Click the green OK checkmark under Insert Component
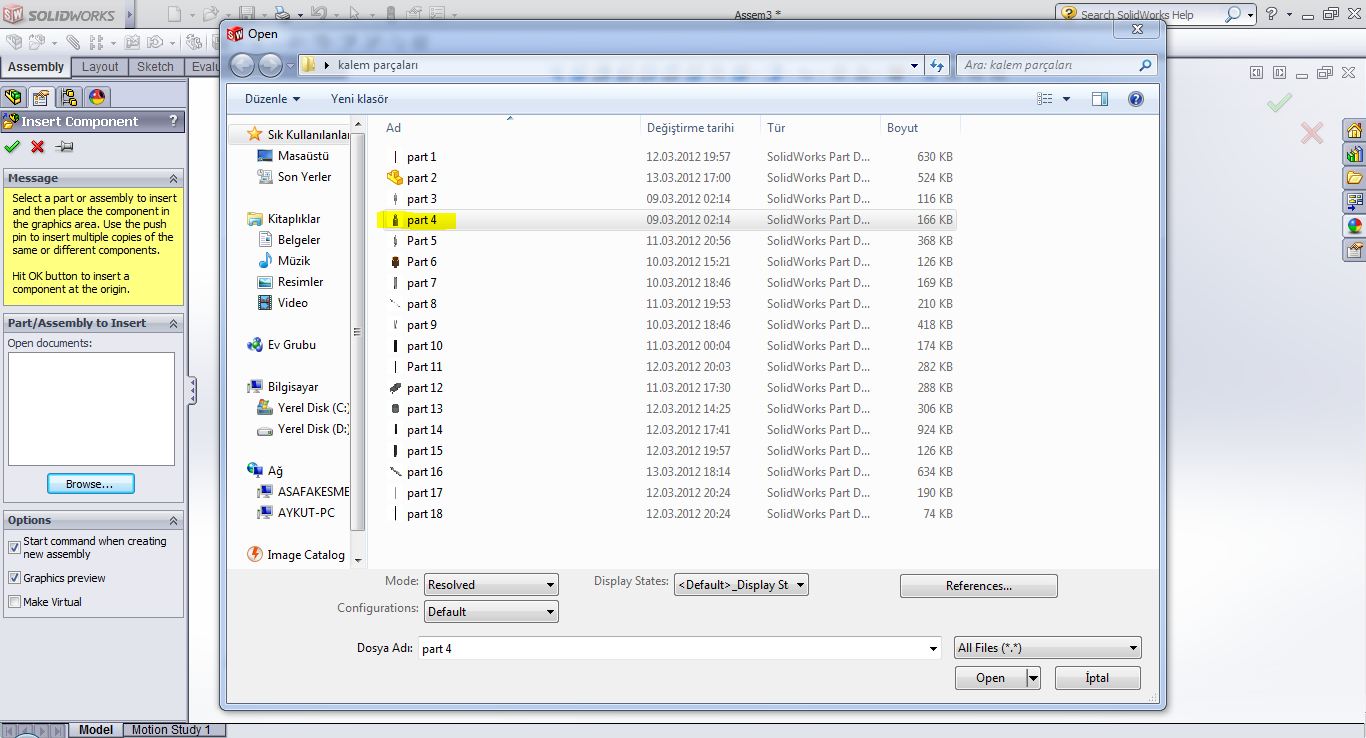This screenshot has height=738, width=1366. (12, 147)
